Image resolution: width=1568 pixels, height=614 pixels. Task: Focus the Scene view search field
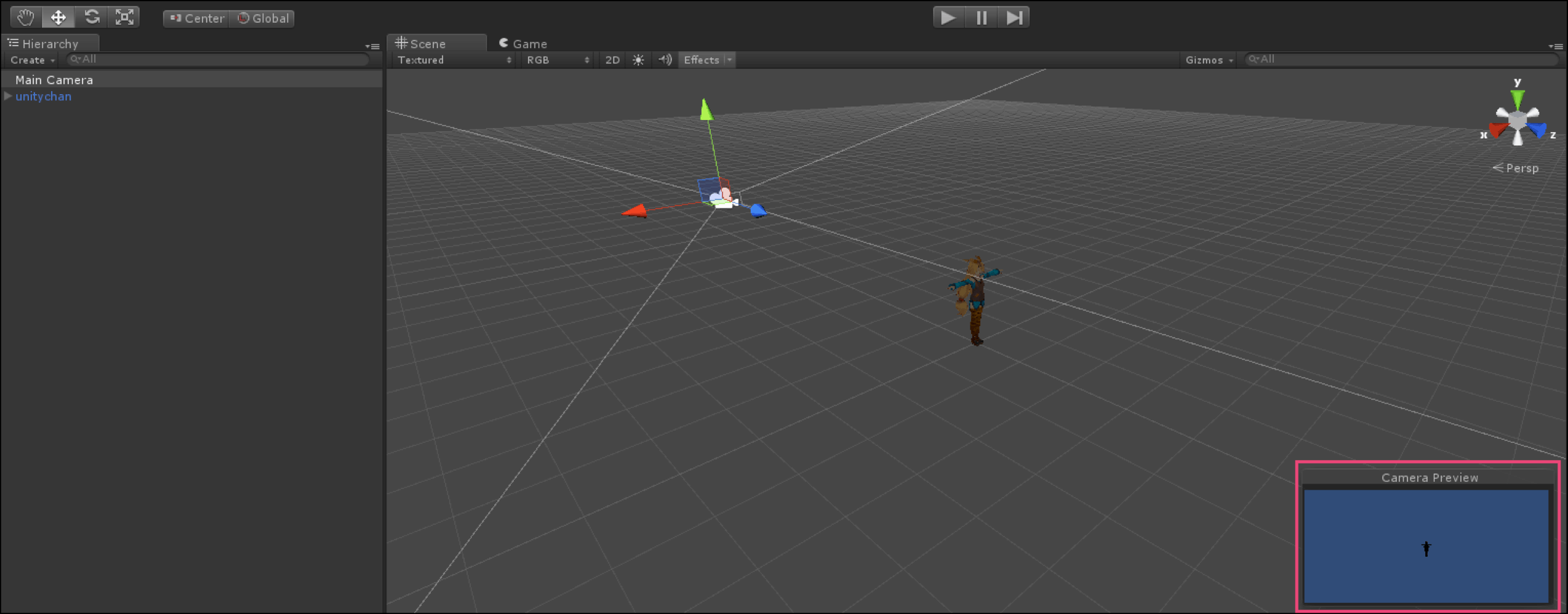(x=1402, y=59)
